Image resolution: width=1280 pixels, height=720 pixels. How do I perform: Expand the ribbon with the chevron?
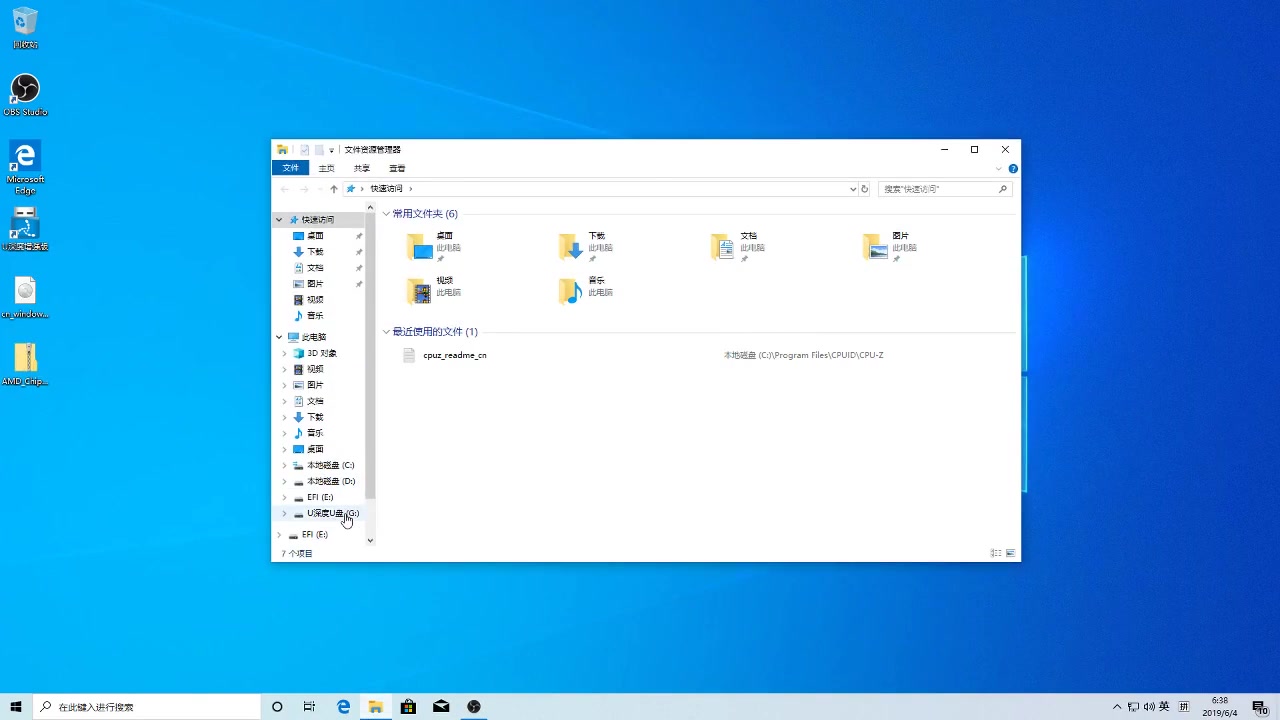(x=998, y=169)
